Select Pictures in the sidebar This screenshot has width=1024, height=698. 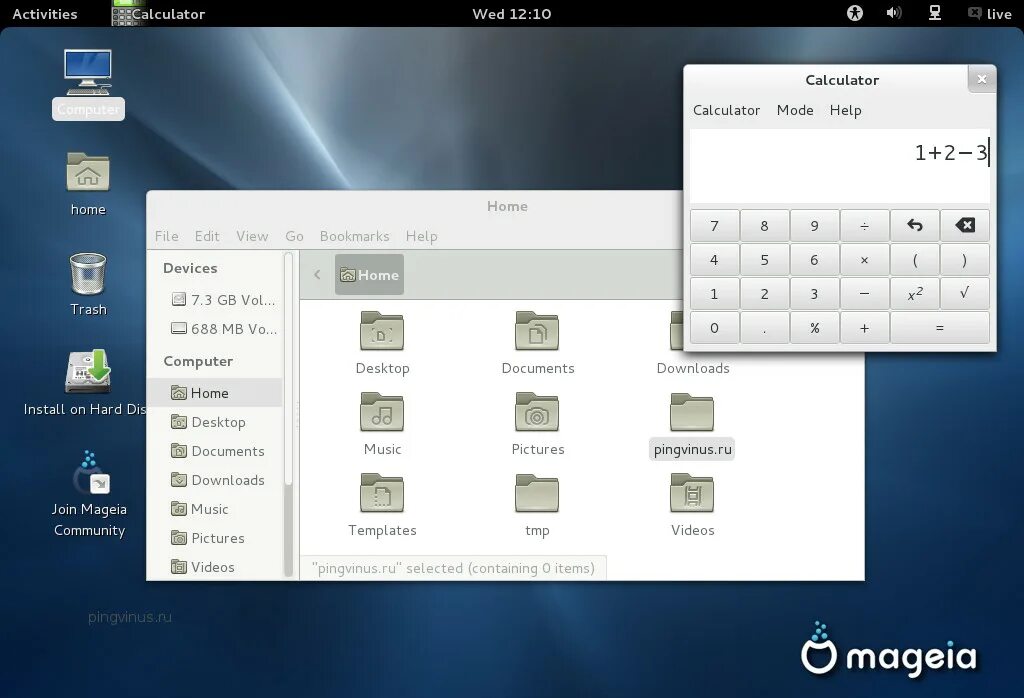click(x=215, y=538)
